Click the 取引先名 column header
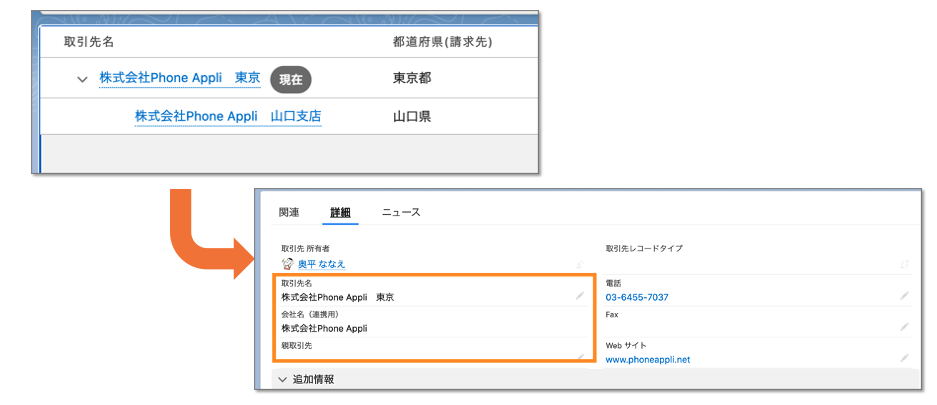Screen dimensions: 937x405 pyautogui.click(x=89, y=42)
